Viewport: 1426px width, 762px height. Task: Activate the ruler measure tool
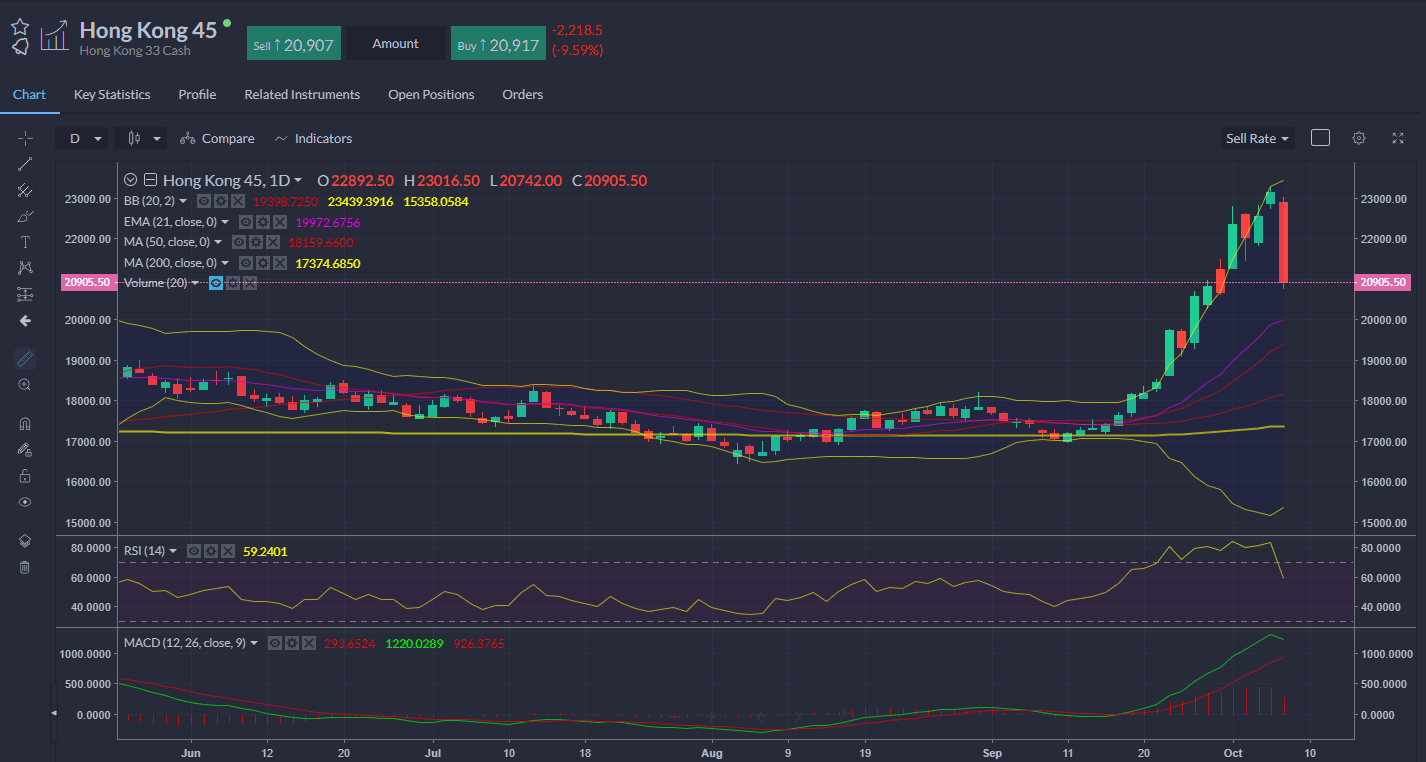pyautogui.click(x=24, y=358)
